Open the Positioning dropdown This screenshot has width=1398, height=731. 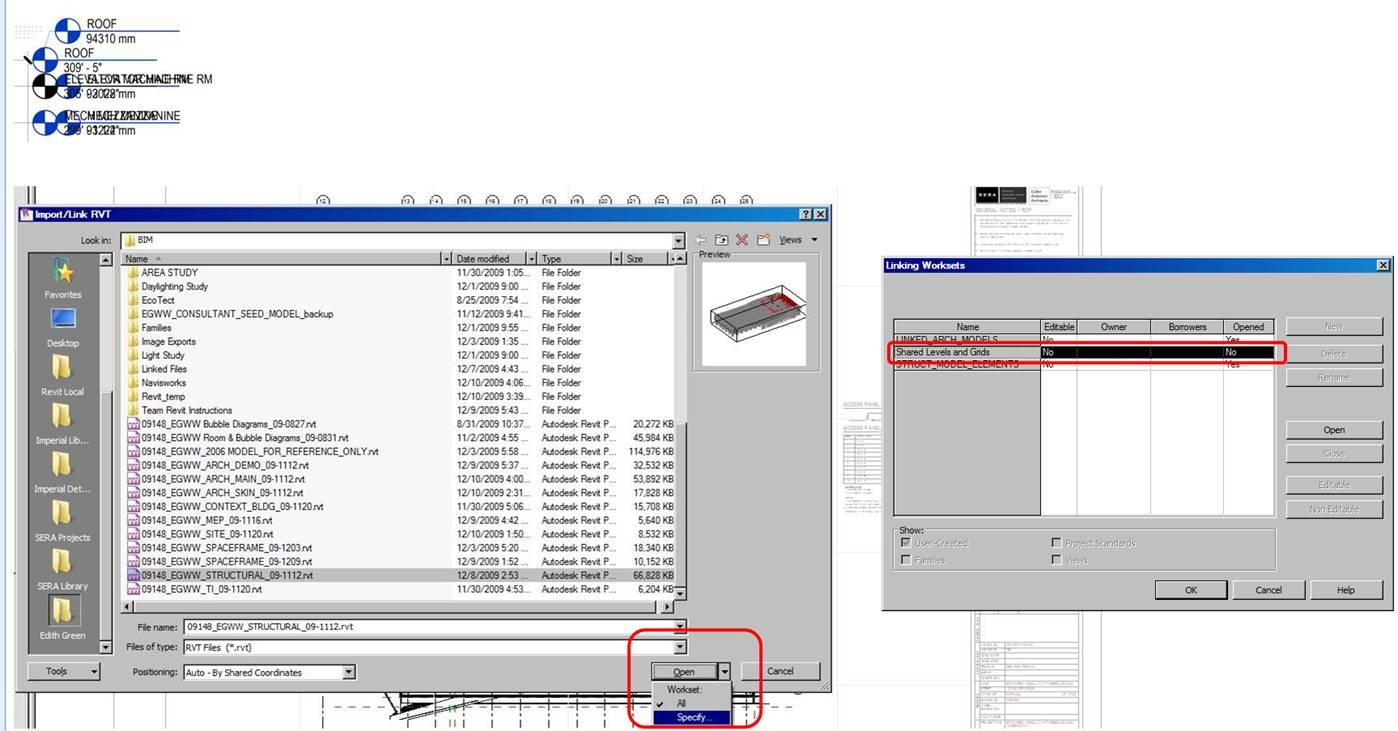(349, 672)
